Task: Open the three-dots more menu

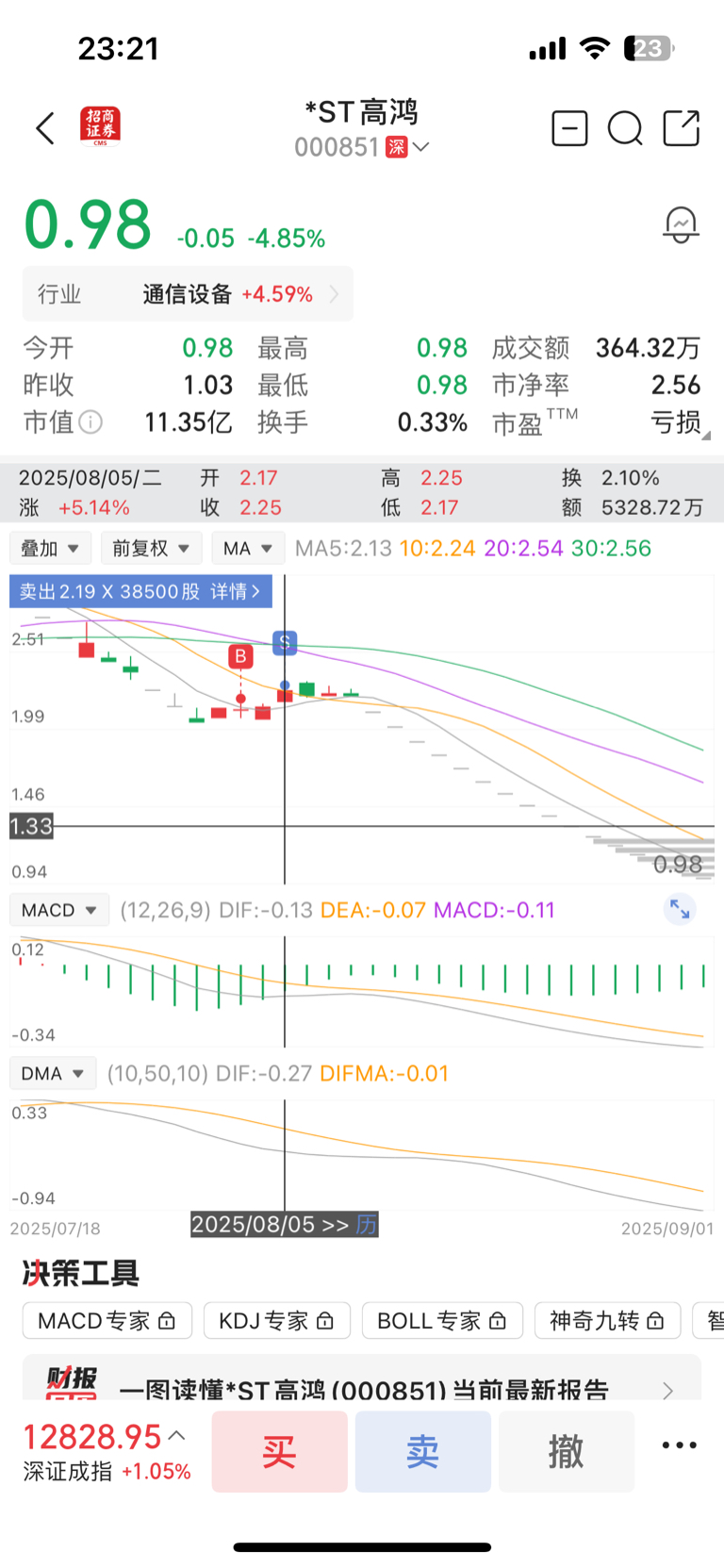Action: click(679, 1444)
